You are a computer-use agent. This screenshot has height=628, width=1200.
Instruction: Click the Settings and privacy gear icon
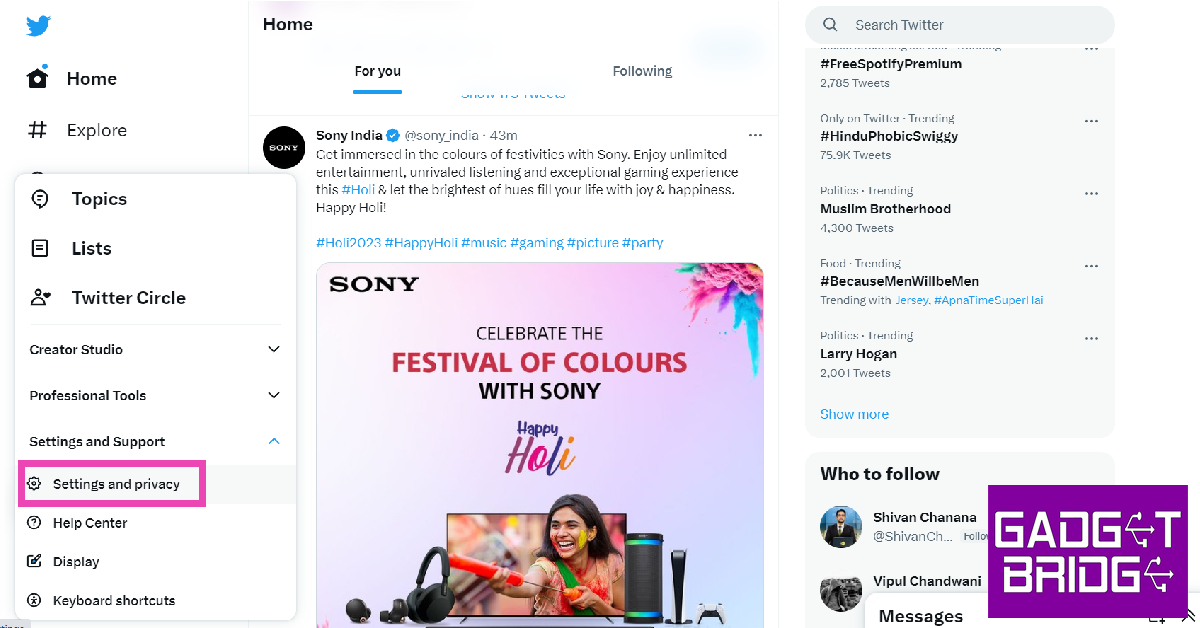coord(34,484)
